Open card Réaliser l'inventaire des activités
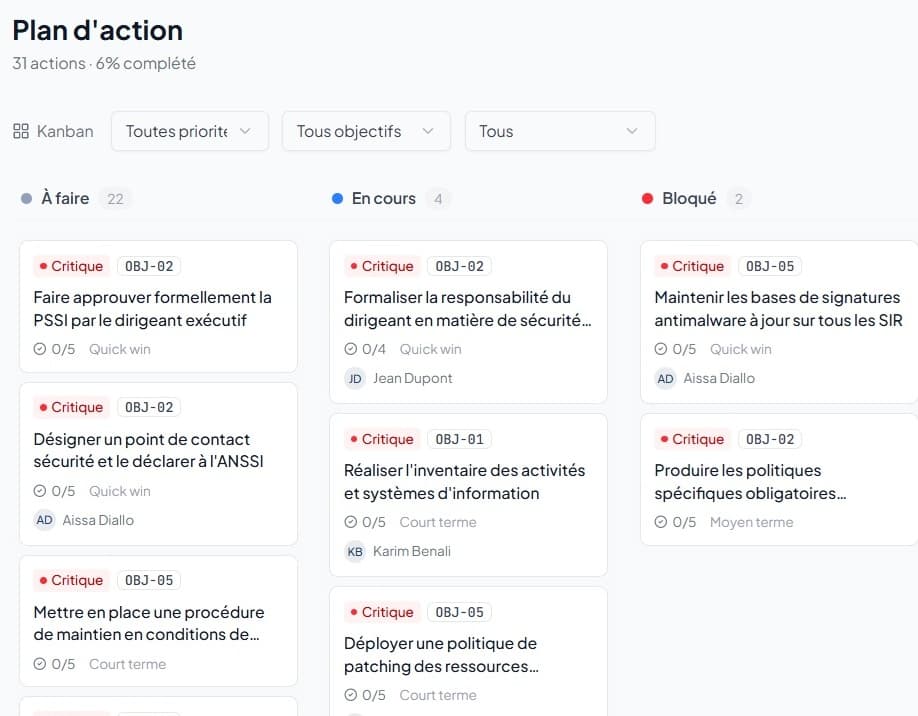The height and width of the screenshot is (716, 918). coord(464,481)
